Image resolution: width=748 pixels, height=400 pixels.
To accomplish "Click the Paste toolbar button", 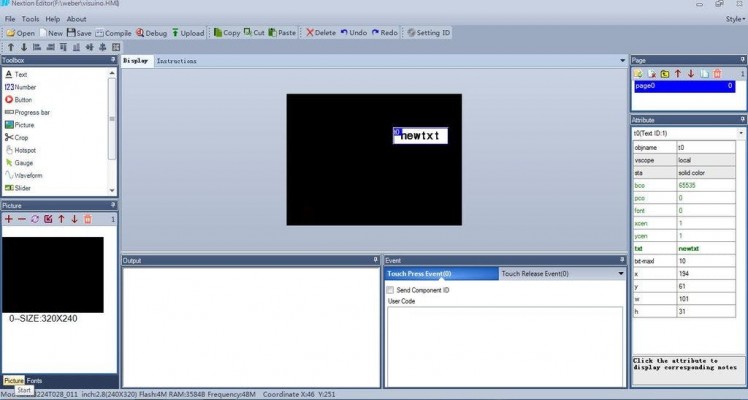I will 282,33.
